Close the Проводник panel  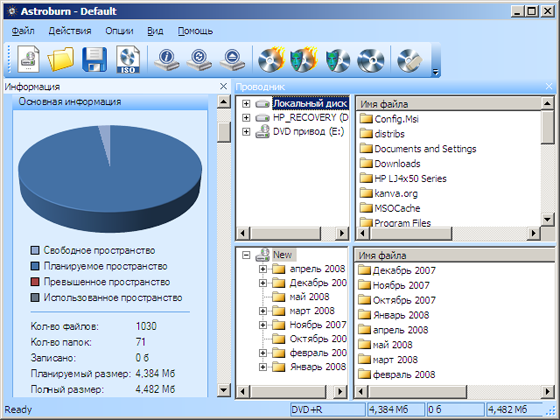(549, 86)
